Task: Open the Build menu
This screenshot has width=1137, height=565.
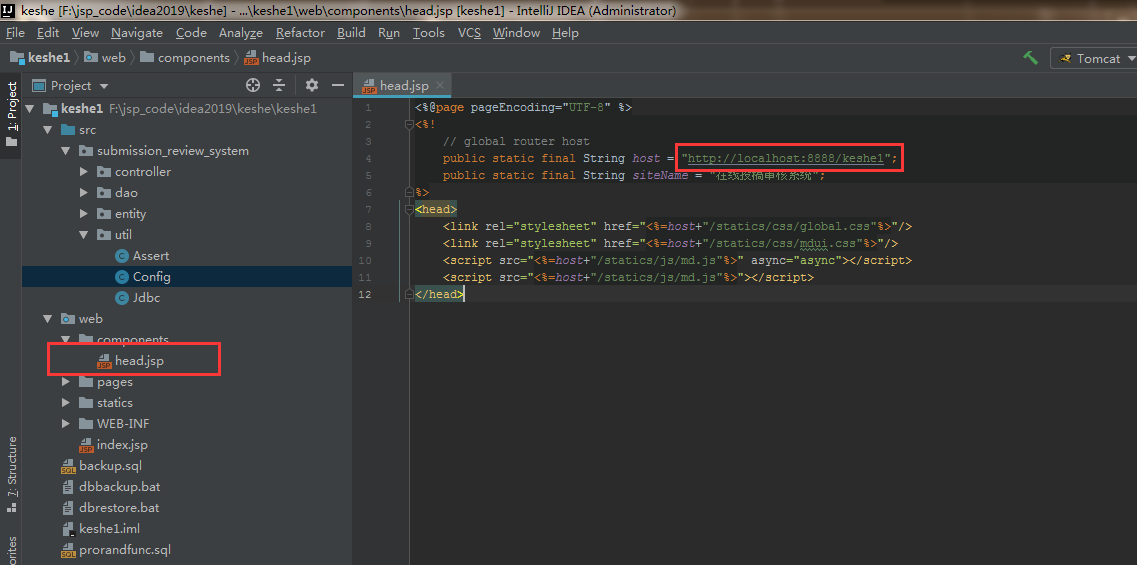Action: 352,33
